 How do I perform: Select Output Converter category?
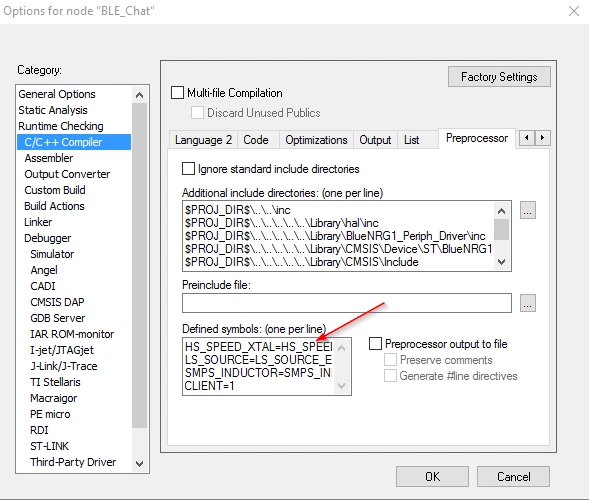pyautogui.click(x=74, y=174)
